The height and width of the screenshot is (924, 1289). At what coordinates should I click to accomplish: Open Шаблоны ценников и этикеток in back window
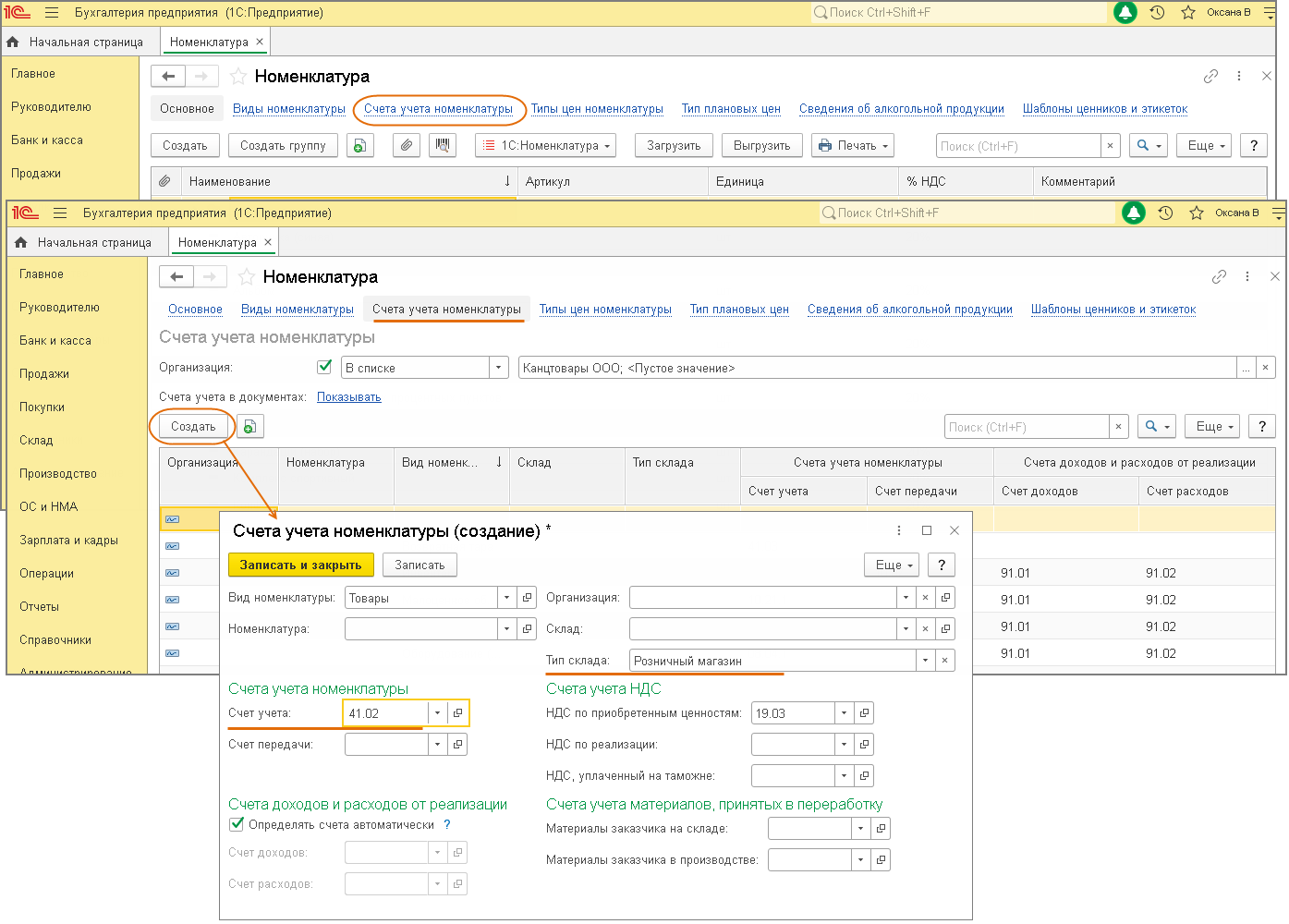tap(1105, 109)
